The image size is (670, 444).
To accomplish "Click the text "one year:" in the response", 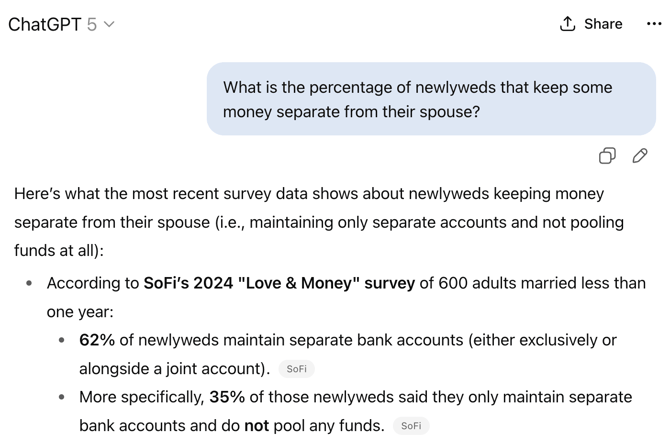I will [x=80, y=312].
